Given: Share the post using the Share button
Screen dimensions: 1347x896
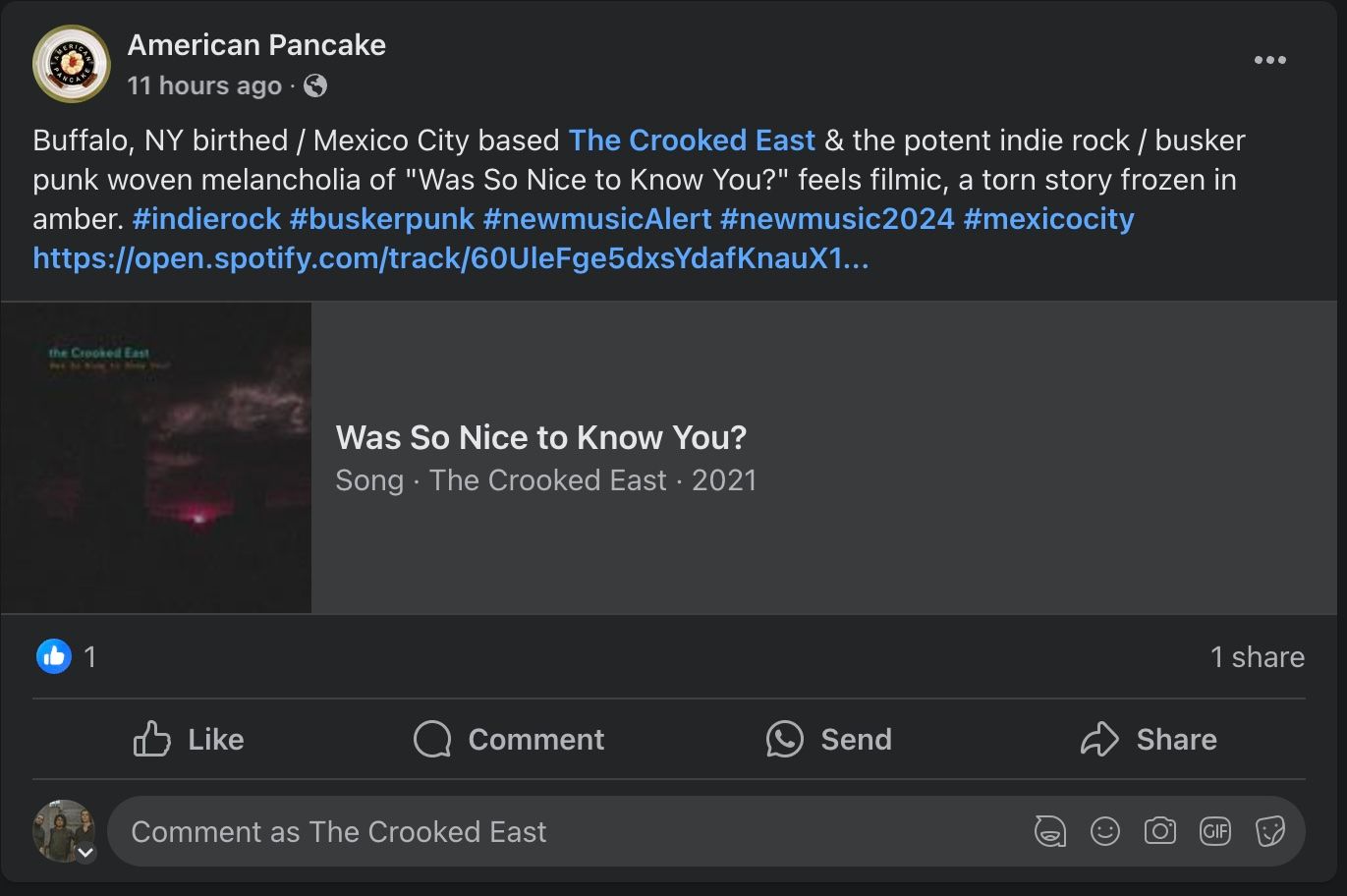Looking at the screenshot, I should click(x=1149, y=739).
